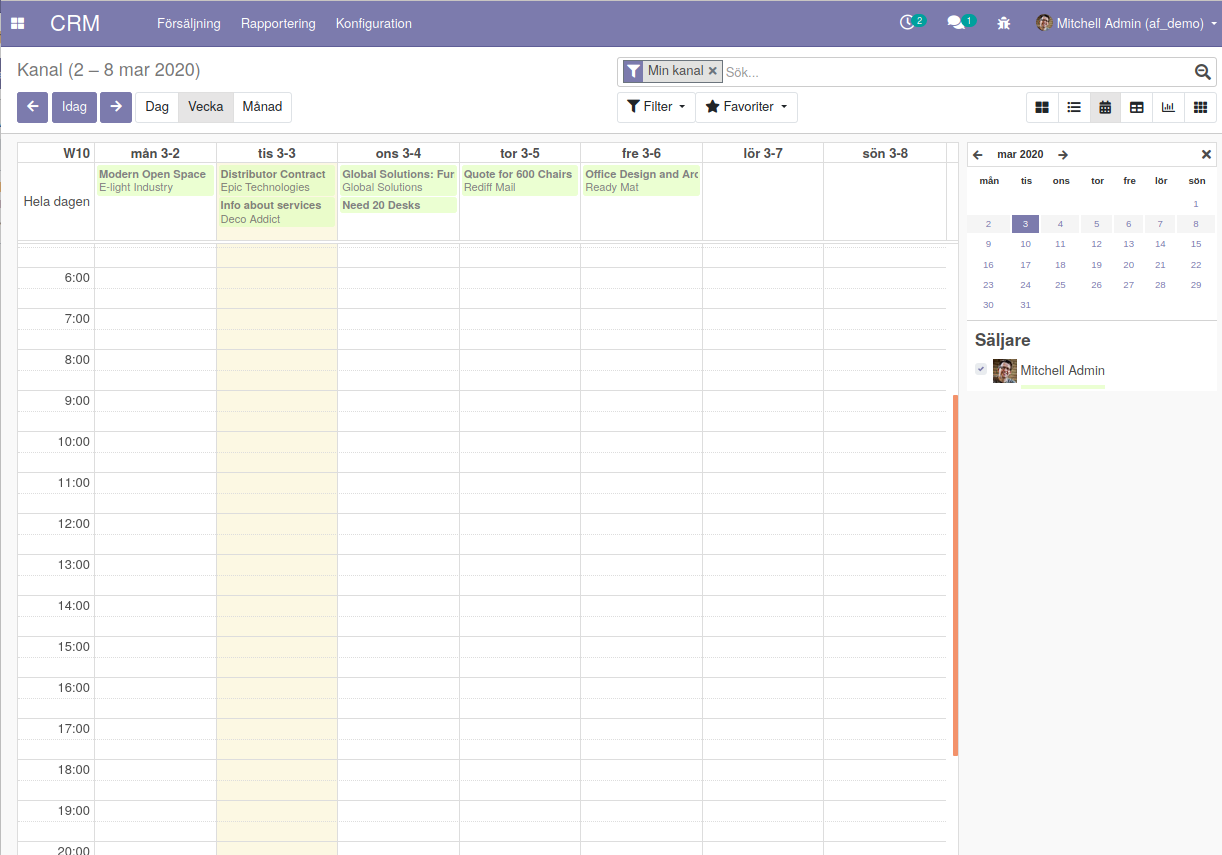Switch calendar to Månad view
This screenshot has width=1222, height=855.
[x=262, y=107]
